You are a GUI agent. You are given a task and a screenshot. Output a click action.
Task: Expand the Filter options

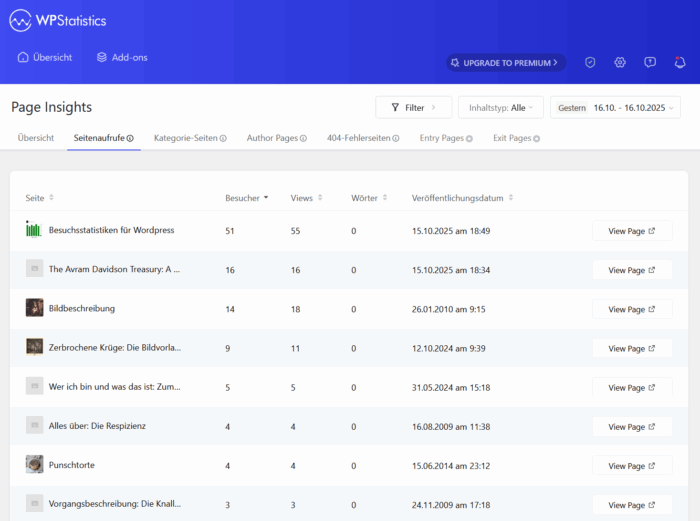413,107
